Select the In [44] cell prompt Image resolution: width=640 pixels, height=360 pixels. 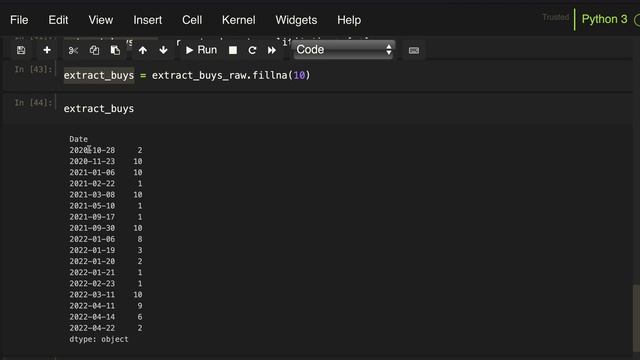pyautogui.click(x=33, y=102)
